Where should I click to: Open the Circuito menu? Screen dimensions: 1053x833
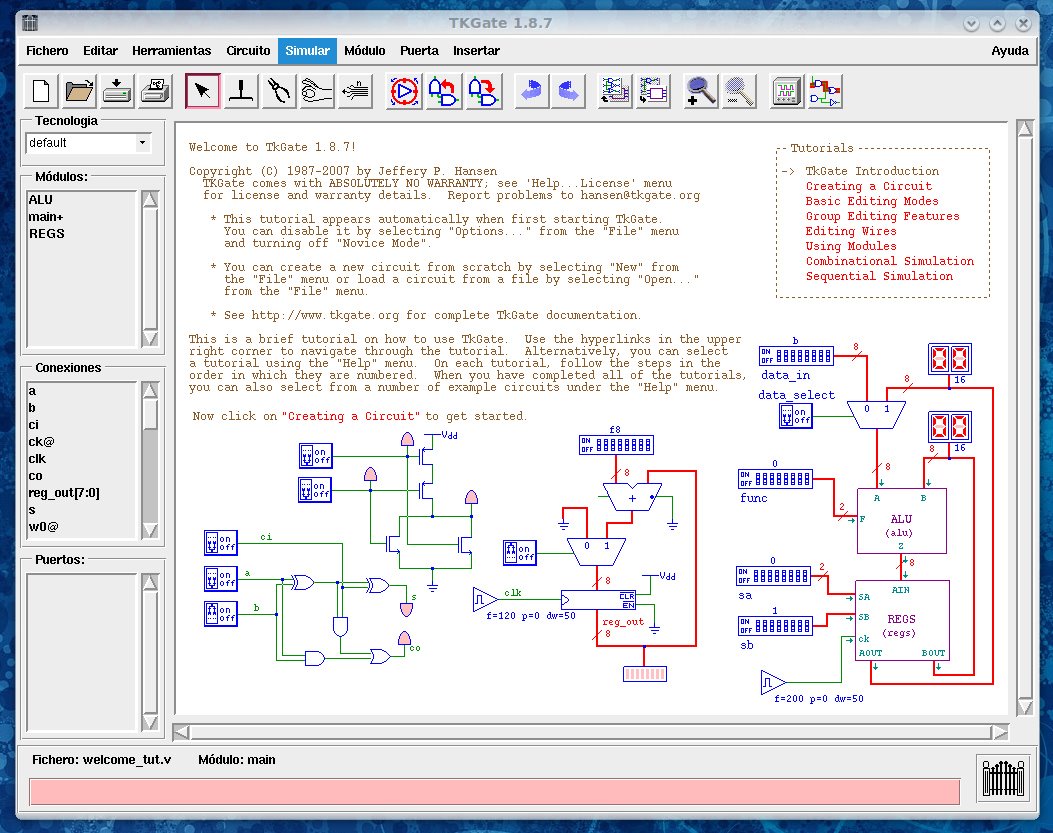248,50
